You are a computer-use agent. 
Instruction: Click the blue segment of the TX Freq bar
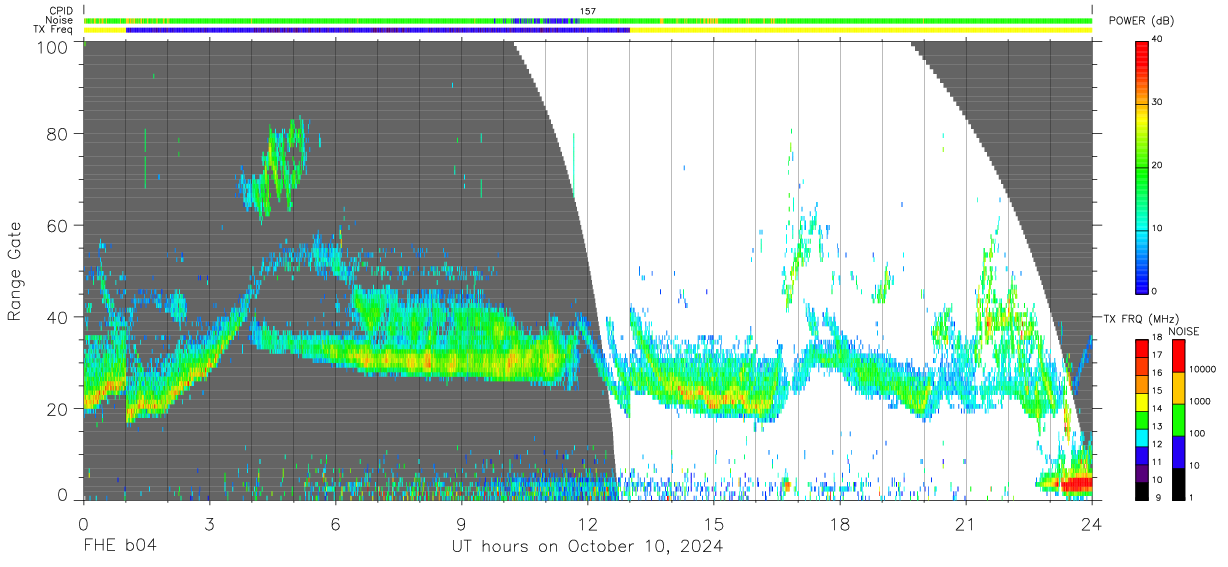(x=378, y=30)
